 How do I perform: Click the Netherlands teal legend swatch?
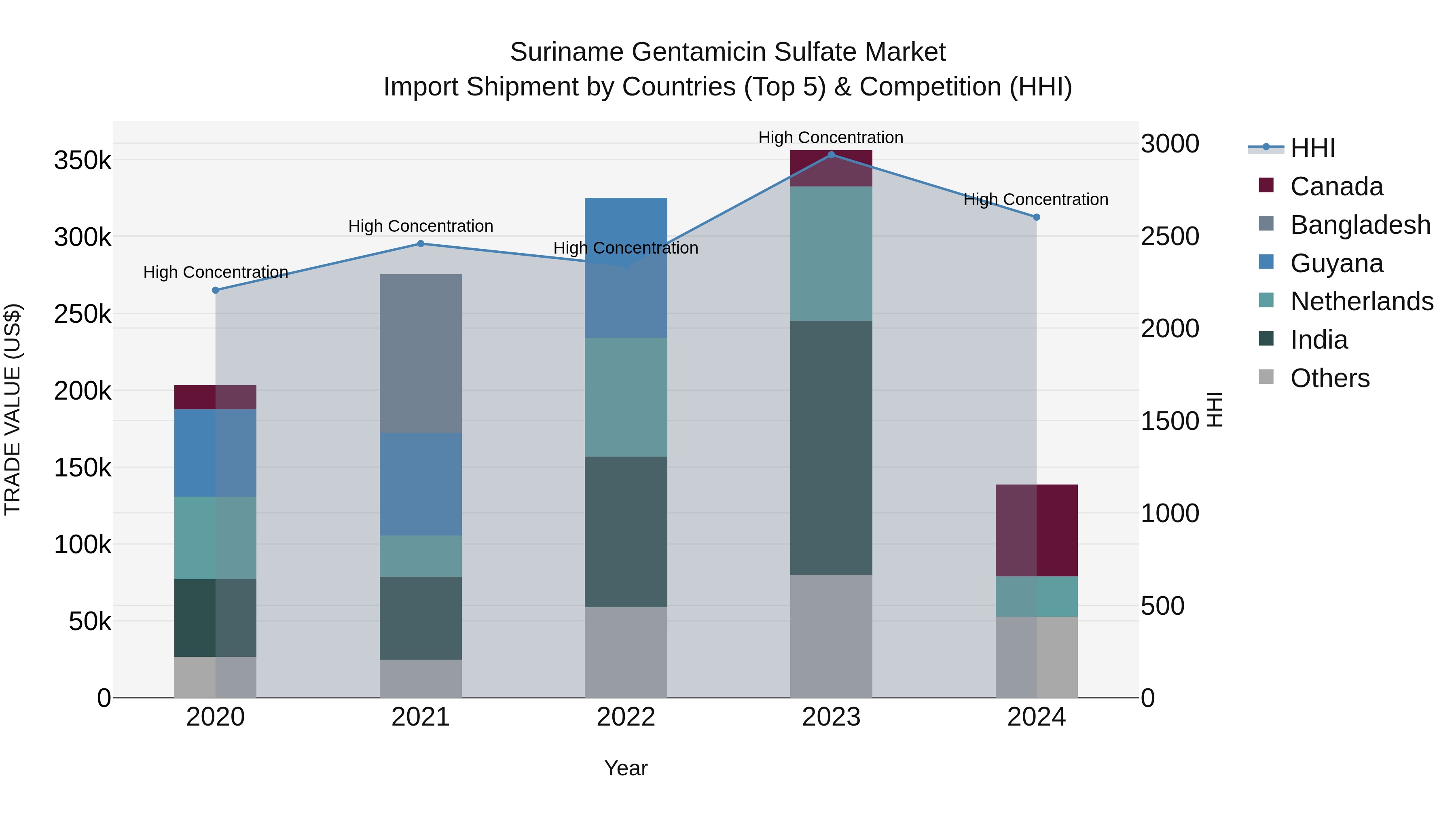(1266, 300)
